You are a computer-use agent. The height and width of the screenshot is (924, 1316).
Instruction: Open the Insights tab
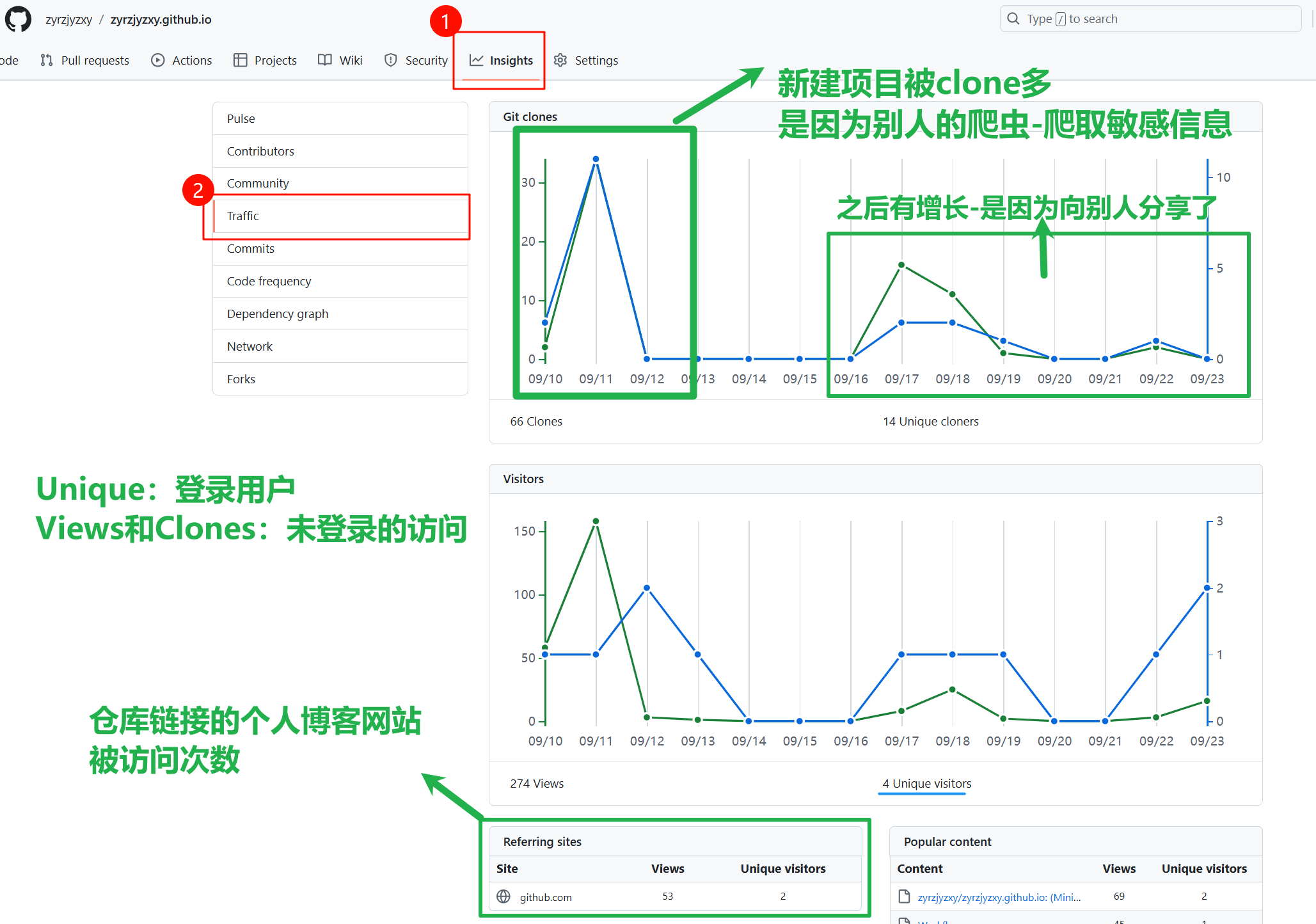[x=511, y=60]
